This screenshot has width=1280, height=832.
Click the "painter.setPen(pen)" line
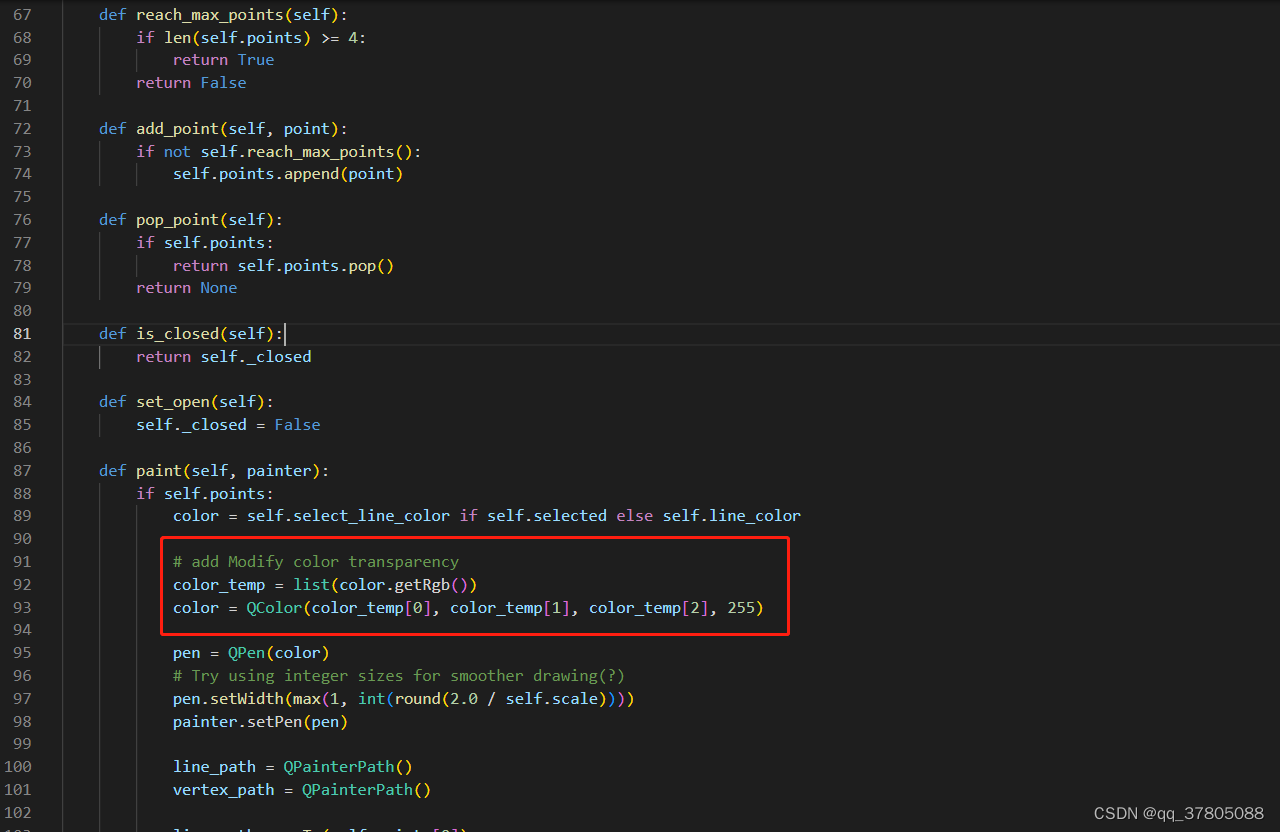(260, 722)
